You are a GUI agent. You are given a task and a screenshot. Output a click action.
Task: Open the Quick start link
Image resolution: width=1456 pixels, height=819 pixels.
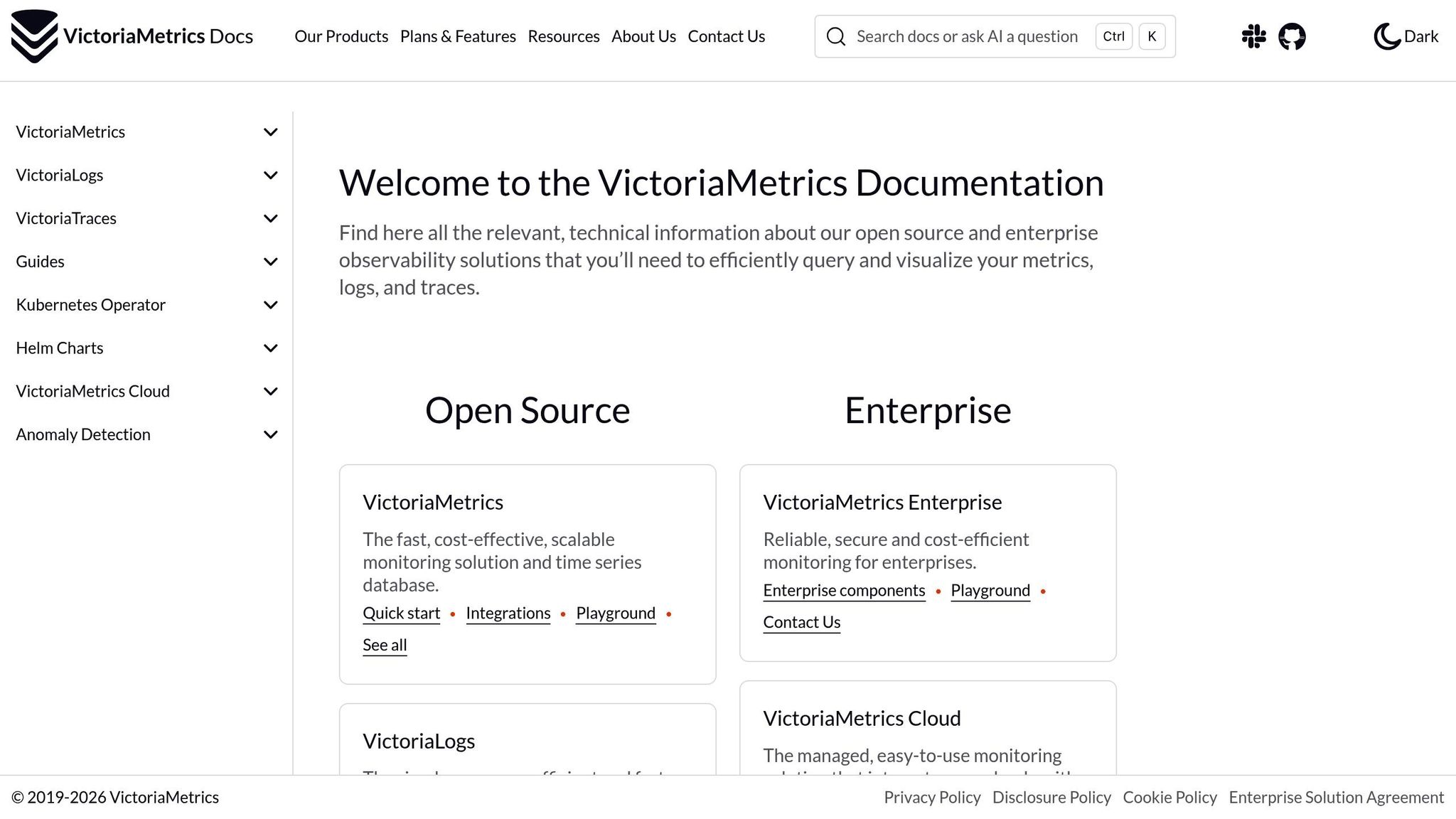(x=400, y=613)
